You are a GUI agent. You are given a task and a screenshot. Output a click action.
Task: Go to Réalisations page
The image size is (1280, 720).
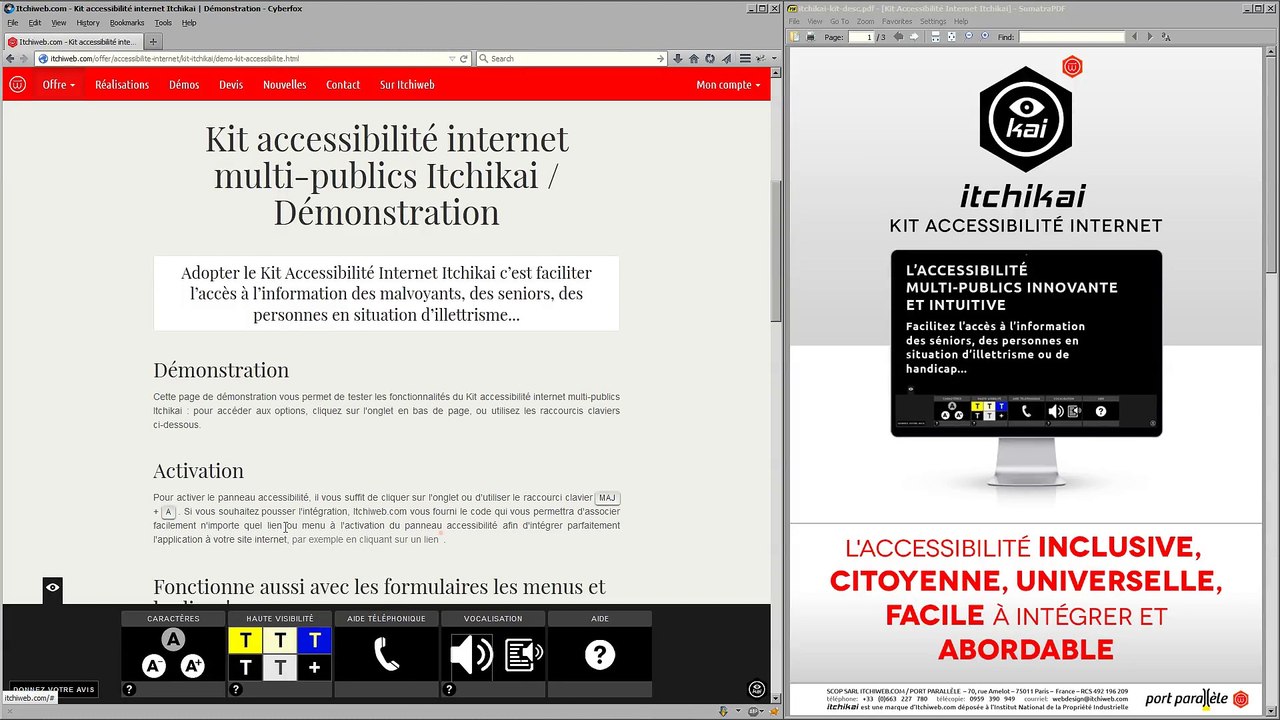pos(122,85)
